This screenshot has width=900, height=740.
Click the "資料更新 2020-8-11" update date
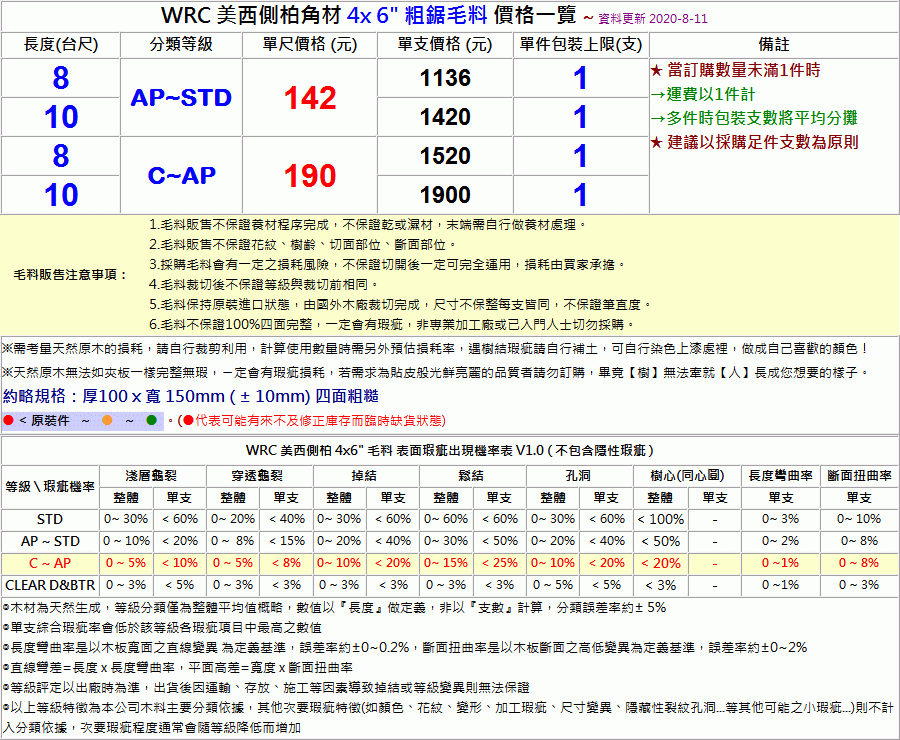653,18
